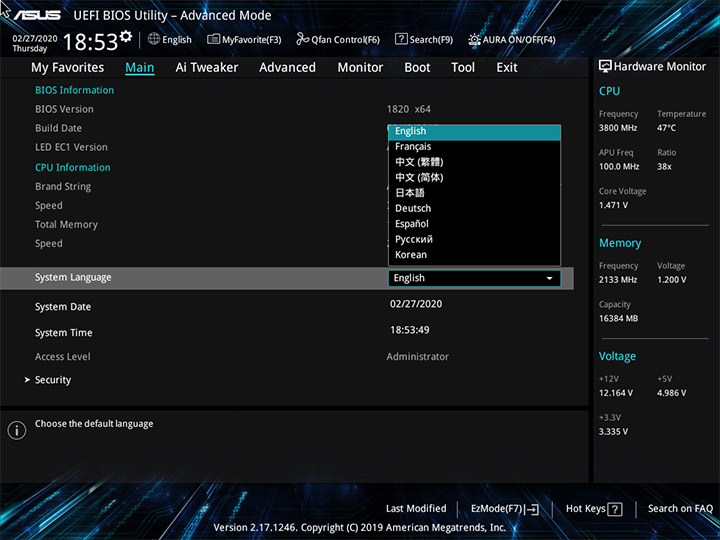Select Korean language option
The width and height of the screenshot is (720, 540).
click(474, 255)
